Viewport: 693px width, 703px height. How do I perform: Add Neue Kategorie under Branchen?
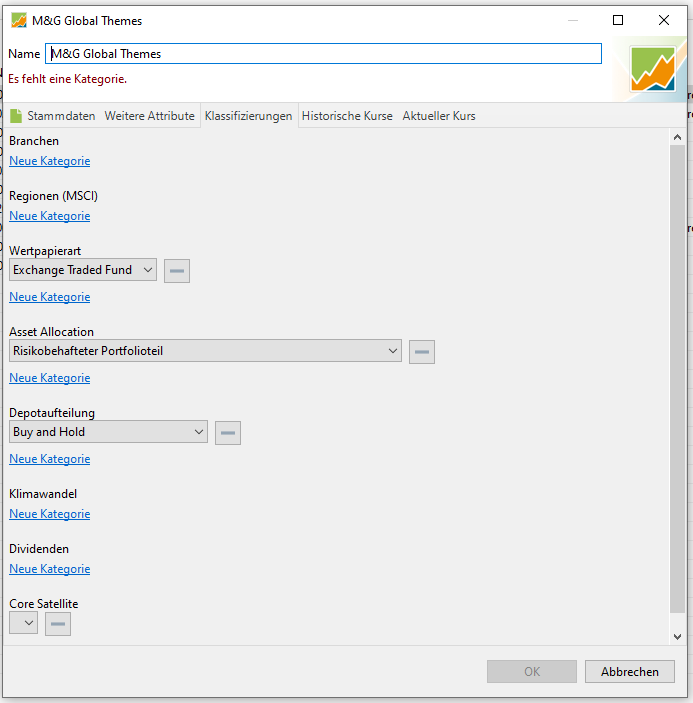(50, 161)
